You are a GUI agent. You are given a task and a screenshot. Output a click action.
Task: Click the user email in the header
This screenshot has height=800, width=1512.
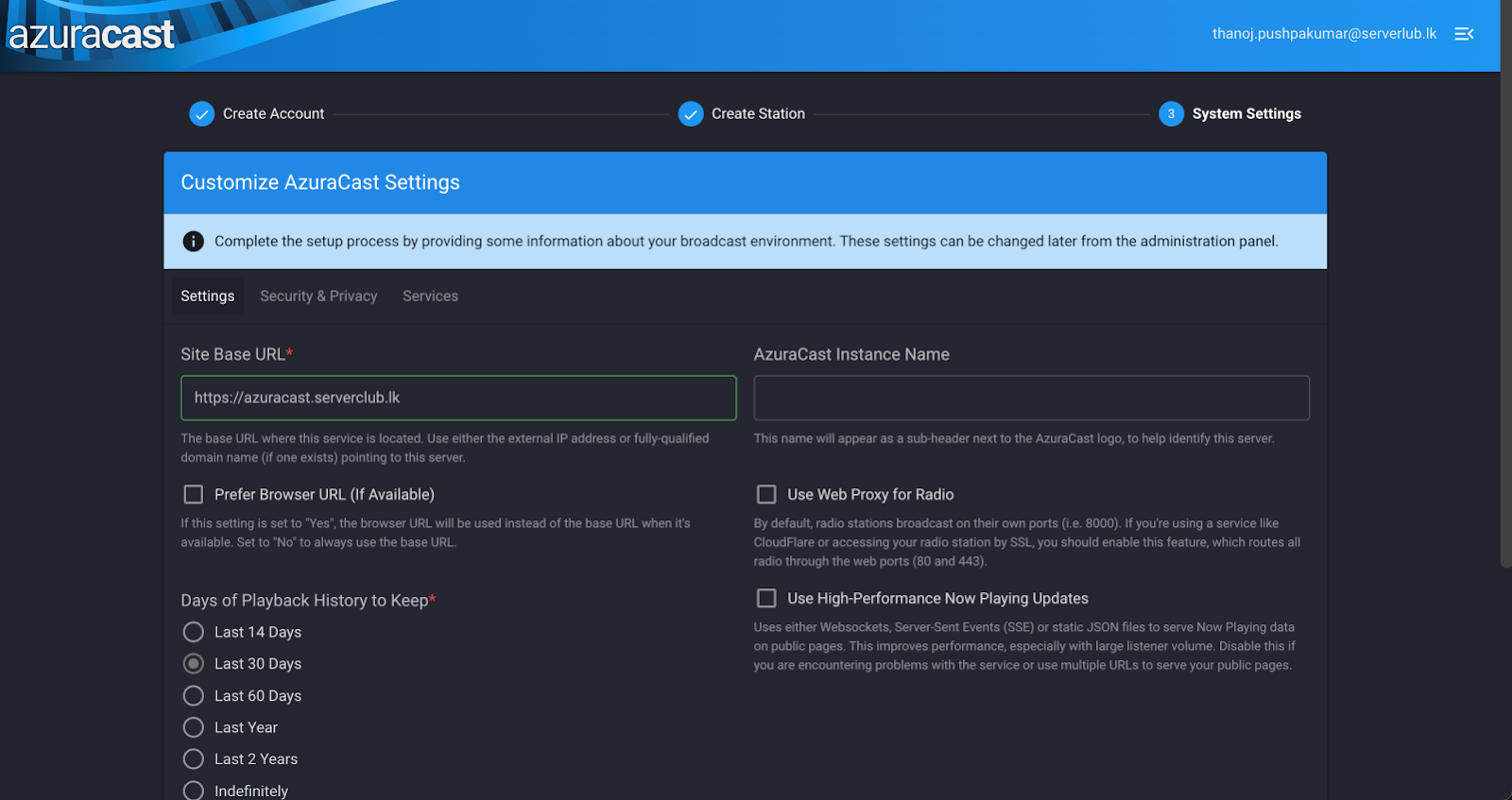click(x=1324, y=34)
